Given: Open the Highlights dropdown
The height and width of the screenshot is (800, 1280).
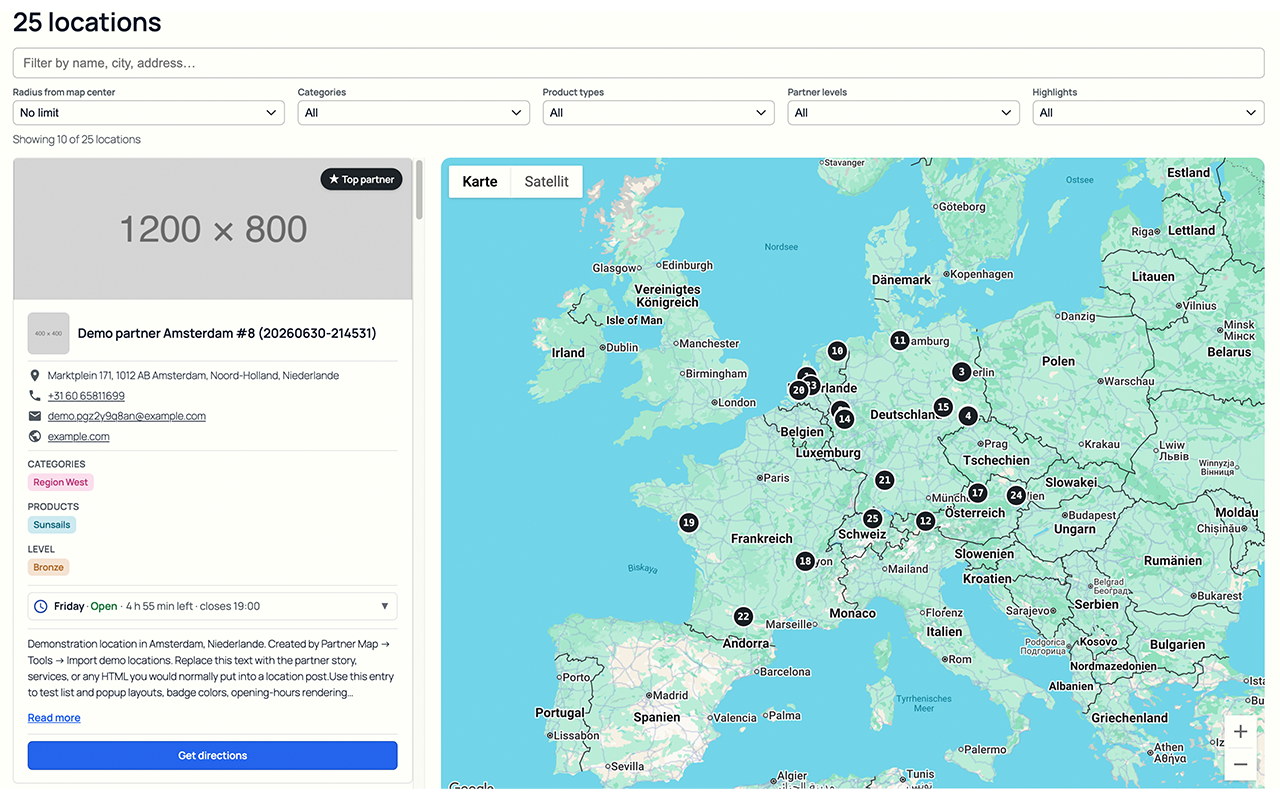Looking at the screenshot, I should 1148,113.
